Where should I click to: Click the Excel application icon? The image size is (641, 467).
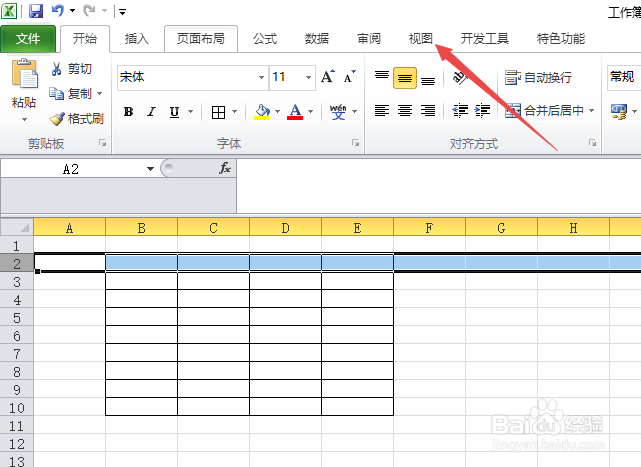pyautogui.click(x=9, y=11)
